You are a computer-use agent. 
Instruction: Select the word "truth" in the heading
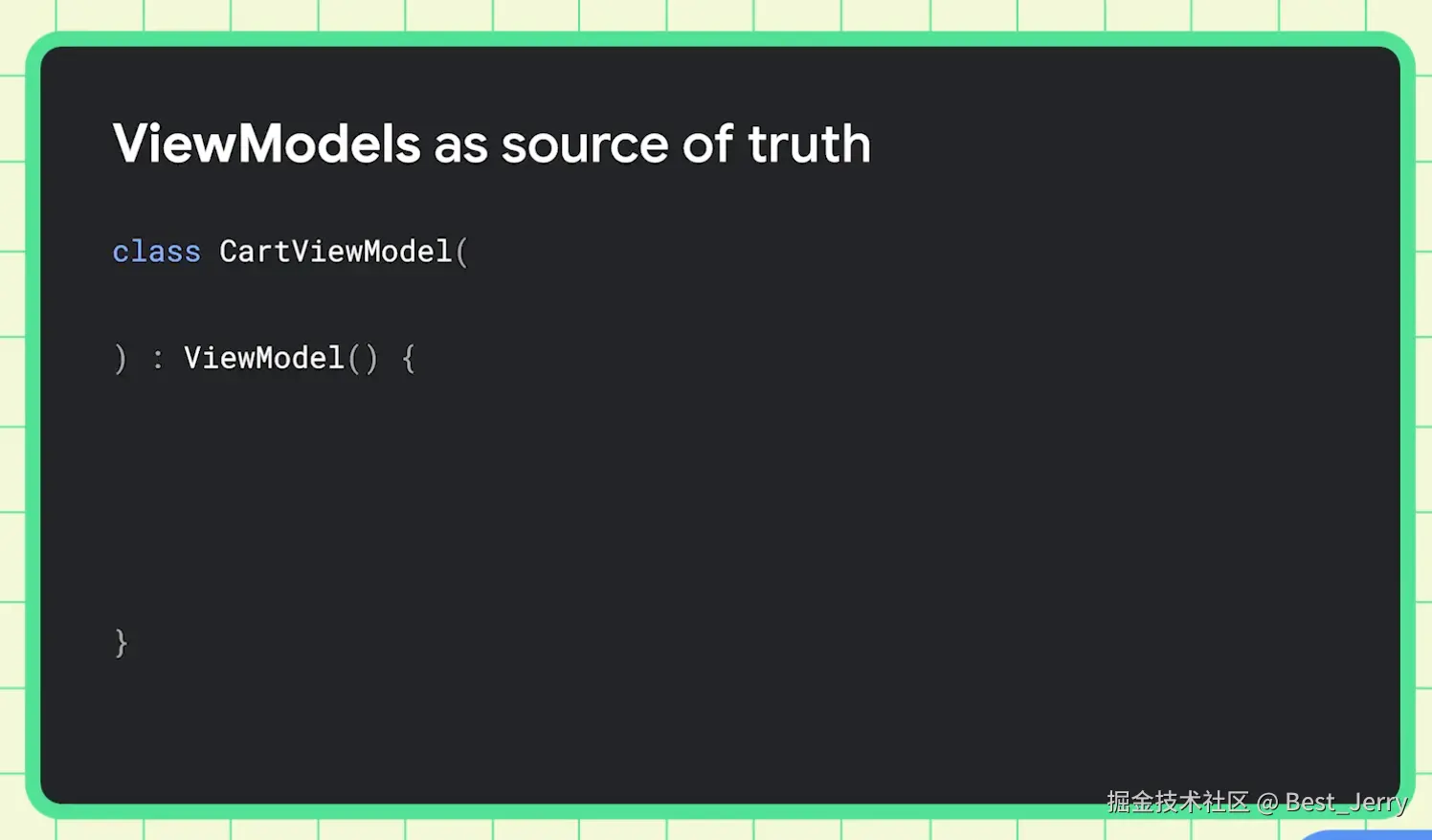pyautogui.click(x=809, y=144)
